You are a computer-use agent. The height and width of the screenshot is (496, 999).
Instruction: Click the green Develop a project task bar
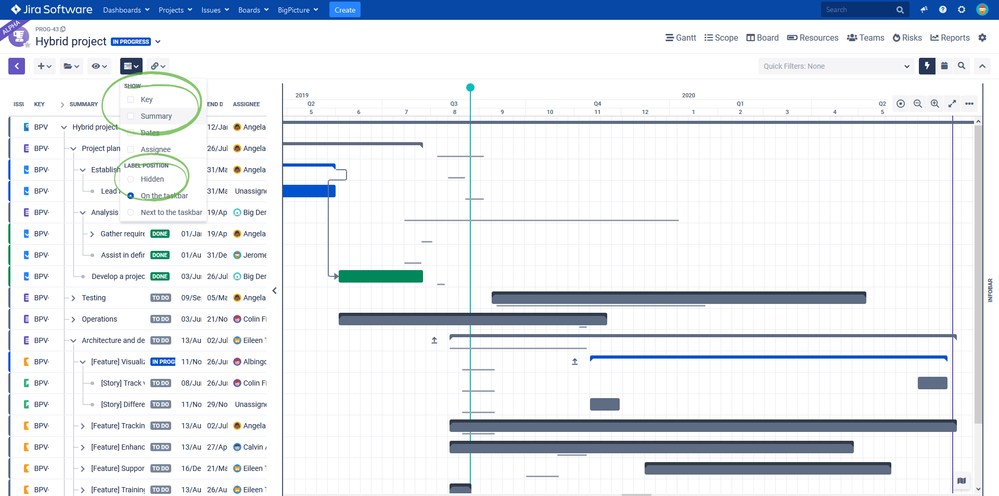pyautogui.click(x=381, y=276)
